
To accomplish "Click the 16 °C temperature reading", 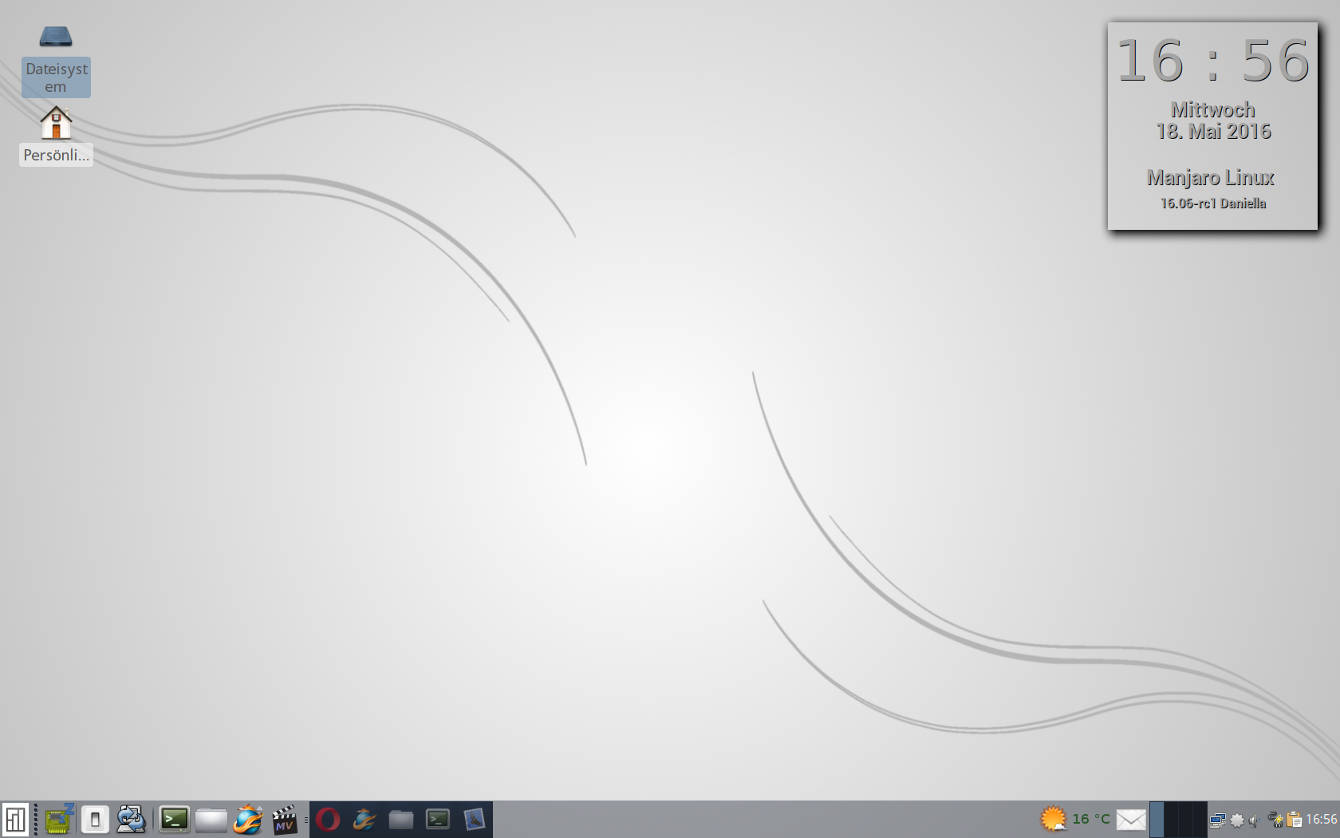I will 1091,820.
